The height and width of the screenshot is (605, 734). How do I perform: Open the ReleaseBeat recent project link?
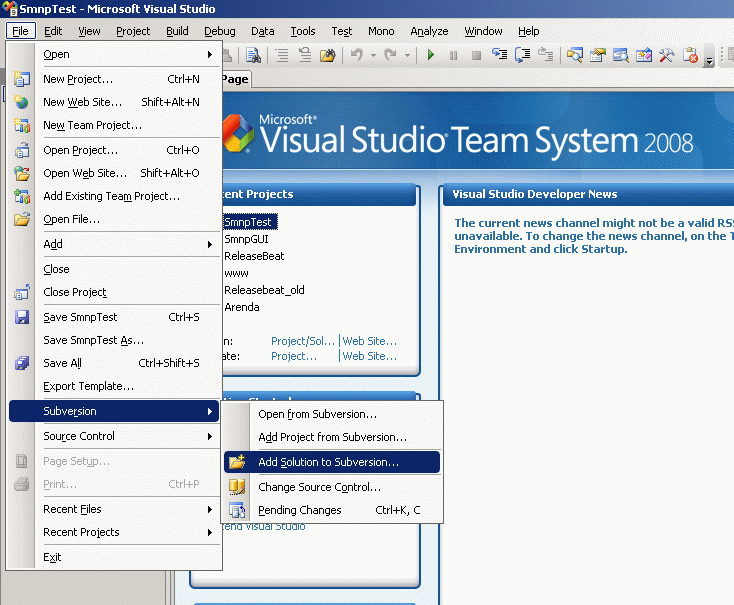click(254, 256)
